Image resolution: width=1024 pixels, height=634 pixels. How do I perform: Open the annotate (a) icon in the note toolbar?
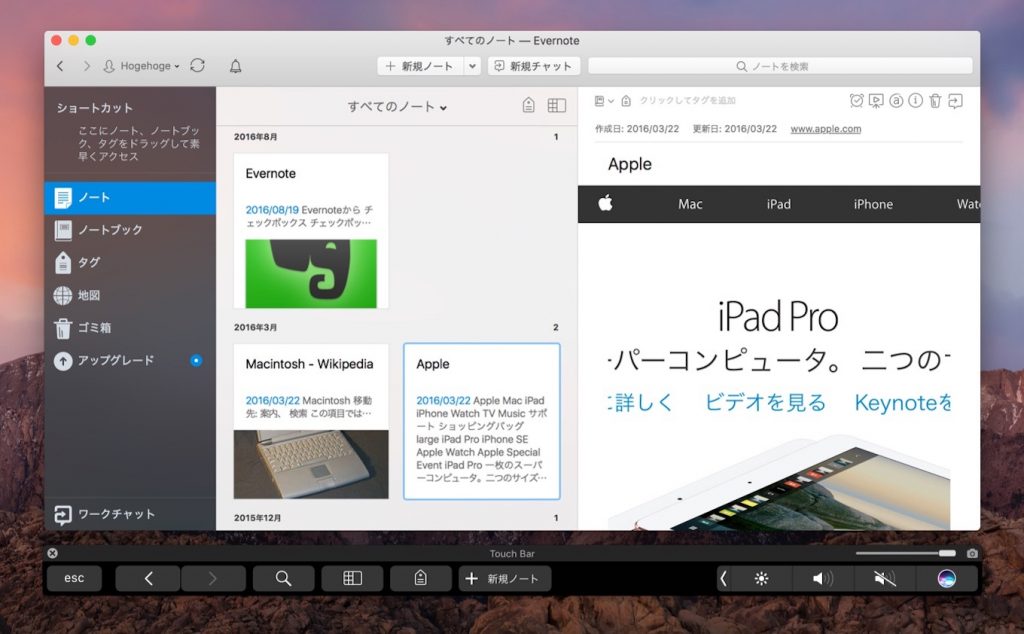(x=896, y=101)
